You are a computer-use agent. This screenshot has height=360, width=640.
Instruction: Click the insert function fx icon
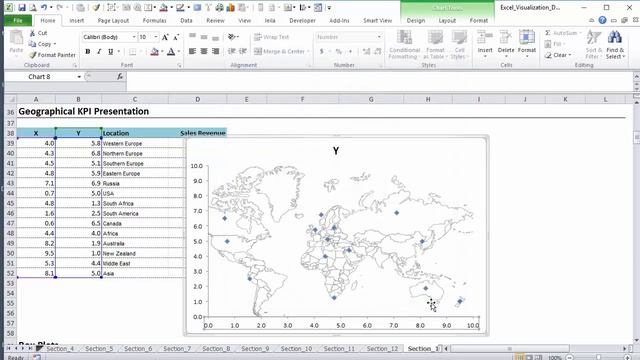tap(120, 76)
